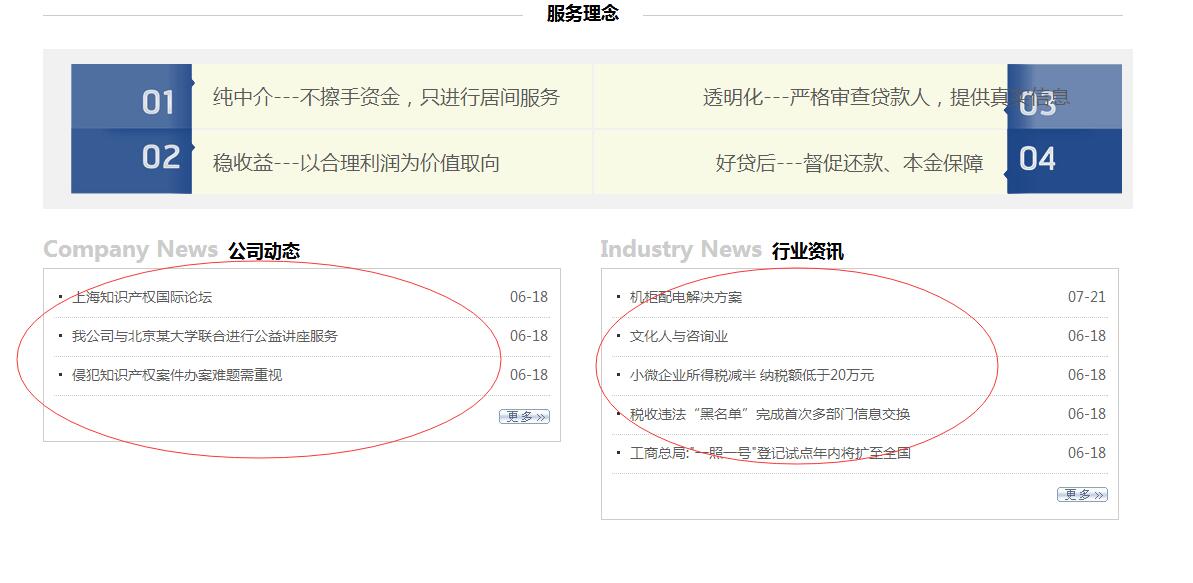Open industry article 文化人与咨询业
The image size is (1193, 583).
tap(679, 336)
